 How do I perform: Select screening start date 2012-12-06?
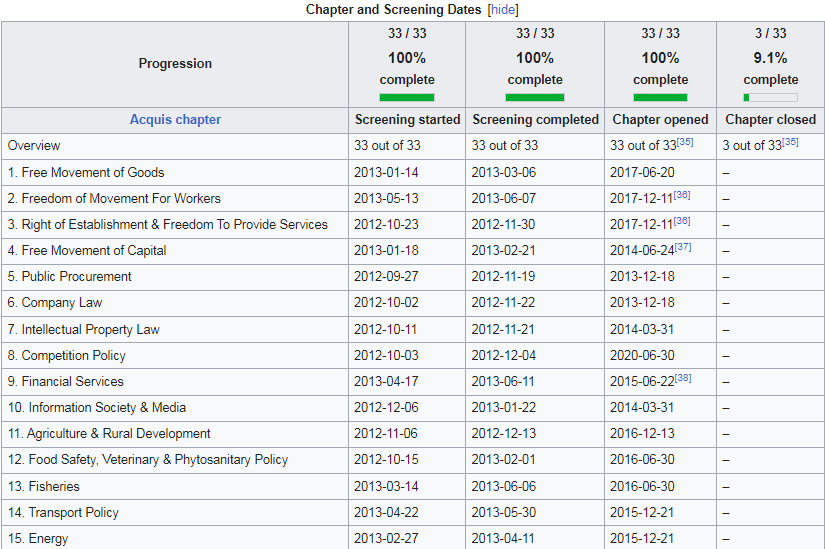coord(386,408)
